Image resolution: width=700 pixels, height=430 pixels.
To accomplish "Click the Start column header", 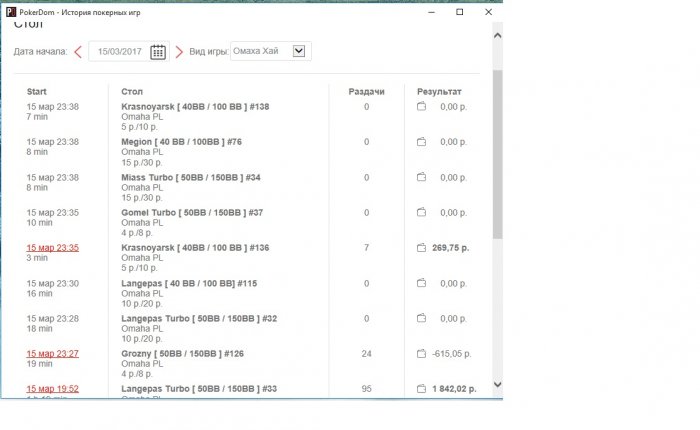I will tap(37, 92).
